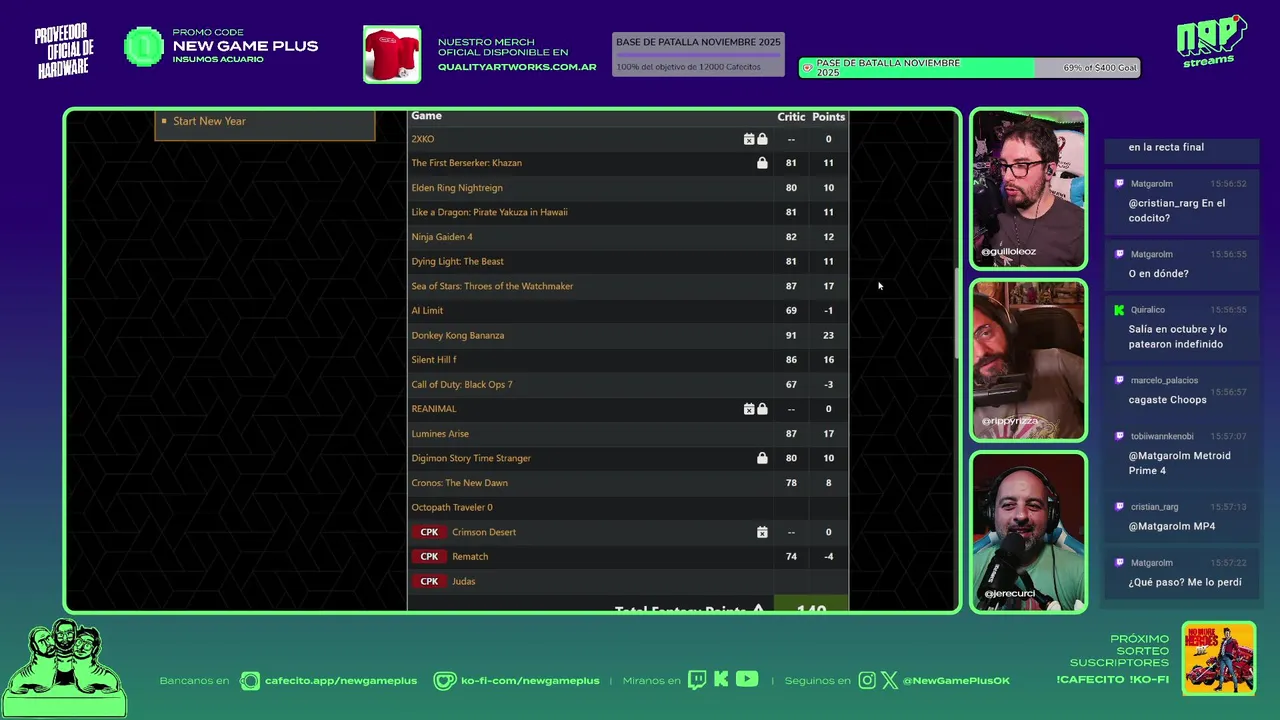Click chat badge next to tobiiwannkenobi

point(1119,436)
